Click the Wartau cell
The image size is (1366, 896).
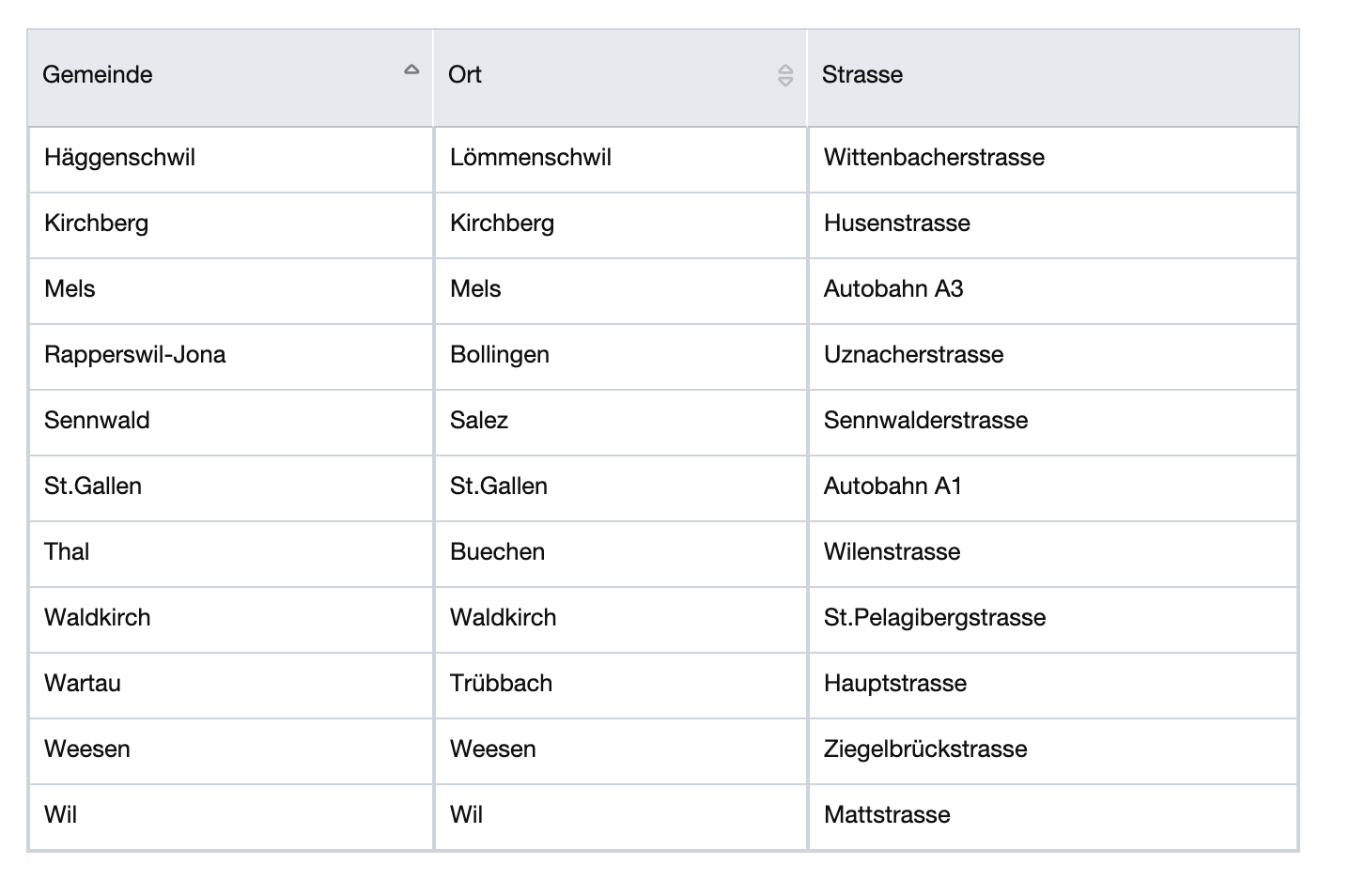[x=231, y=686]
